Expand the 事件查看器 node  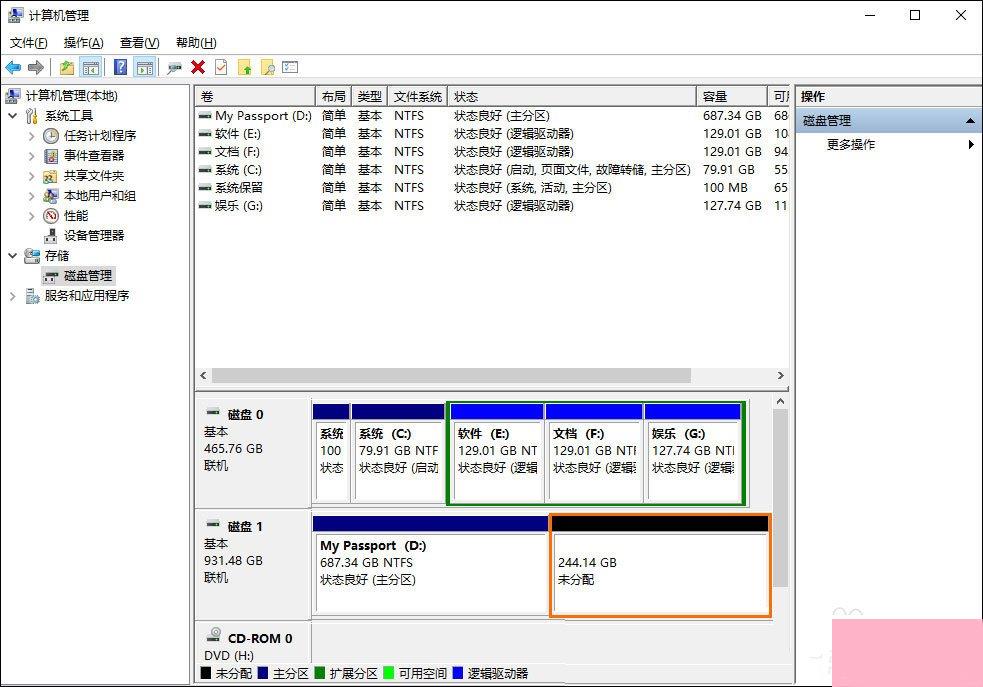[x=31, y=155]
